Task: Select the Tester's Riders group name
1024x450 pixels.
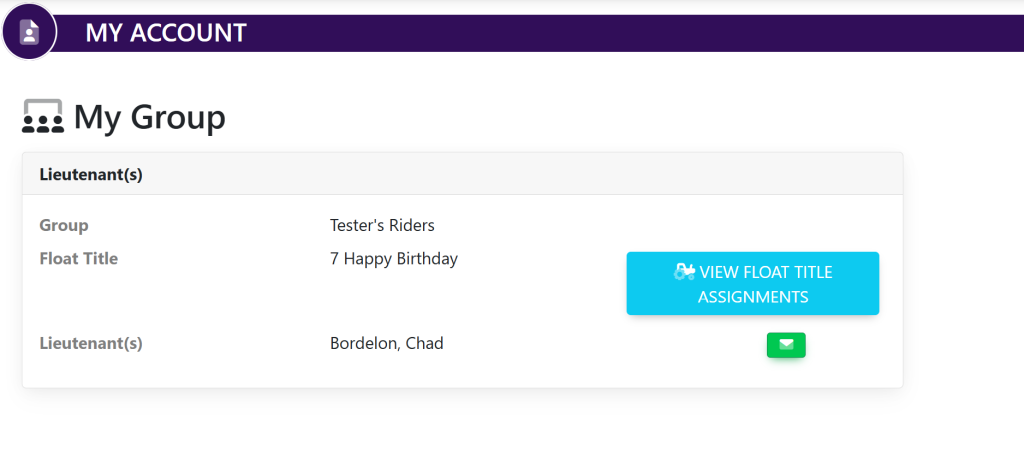Action: [x=382, y=225]
